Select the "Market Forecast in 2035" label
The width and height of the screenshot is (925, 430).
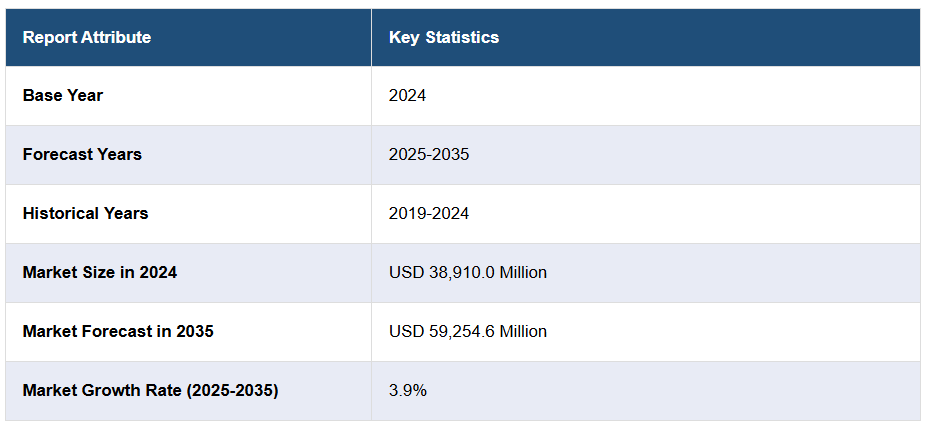[x=118, y=331]
